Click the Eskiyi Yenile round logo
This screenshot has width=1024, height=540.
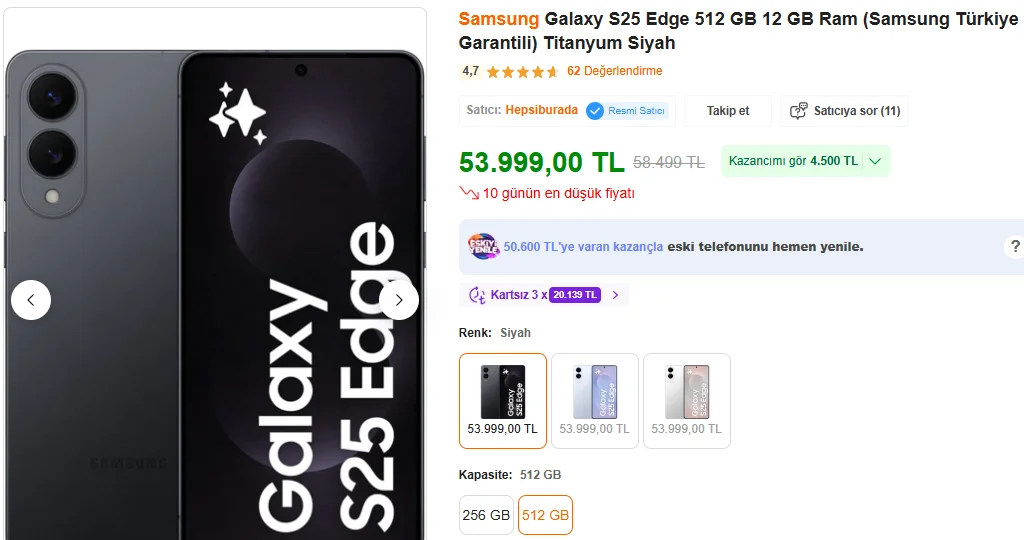tap(483, 246)
